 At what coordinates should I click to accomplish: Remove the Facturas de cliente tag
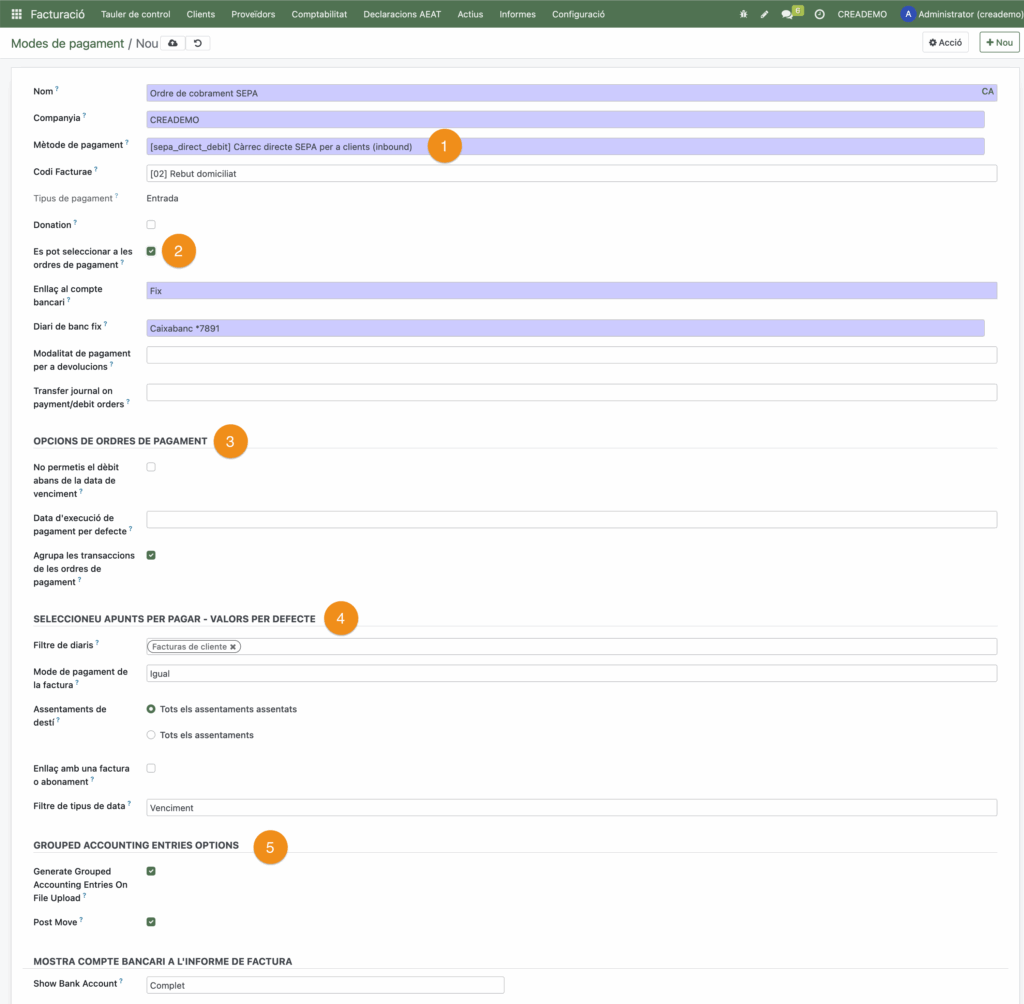[233, 647]
